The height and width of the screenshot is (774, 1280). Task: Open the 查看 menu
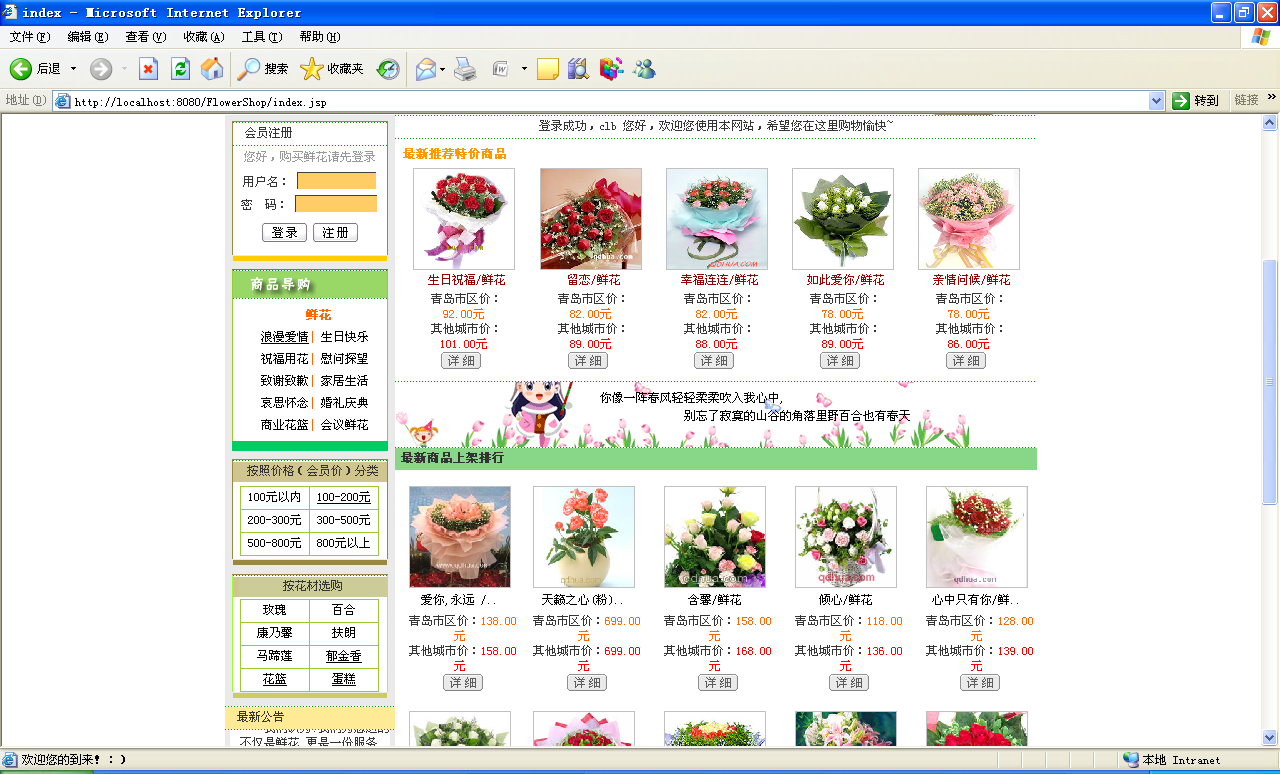146,37
